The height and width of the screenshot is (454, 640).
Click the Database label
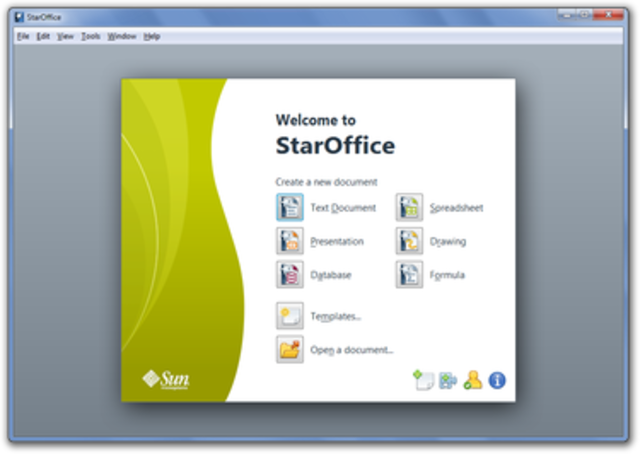331,275
